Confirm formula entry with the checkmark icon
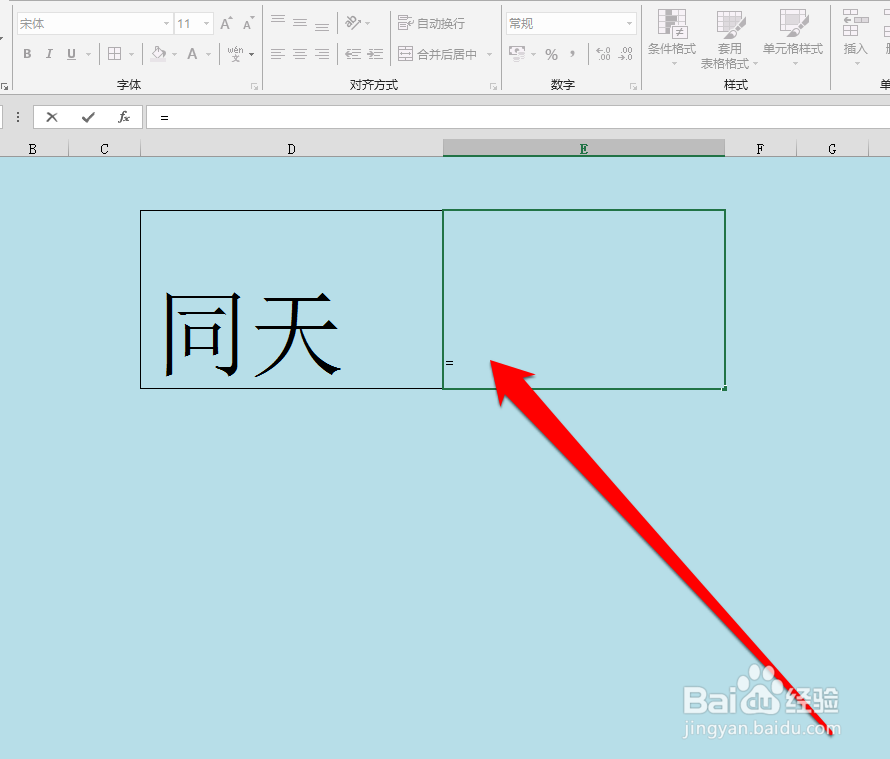Screen dimensions: 890x759 (87, 117)
